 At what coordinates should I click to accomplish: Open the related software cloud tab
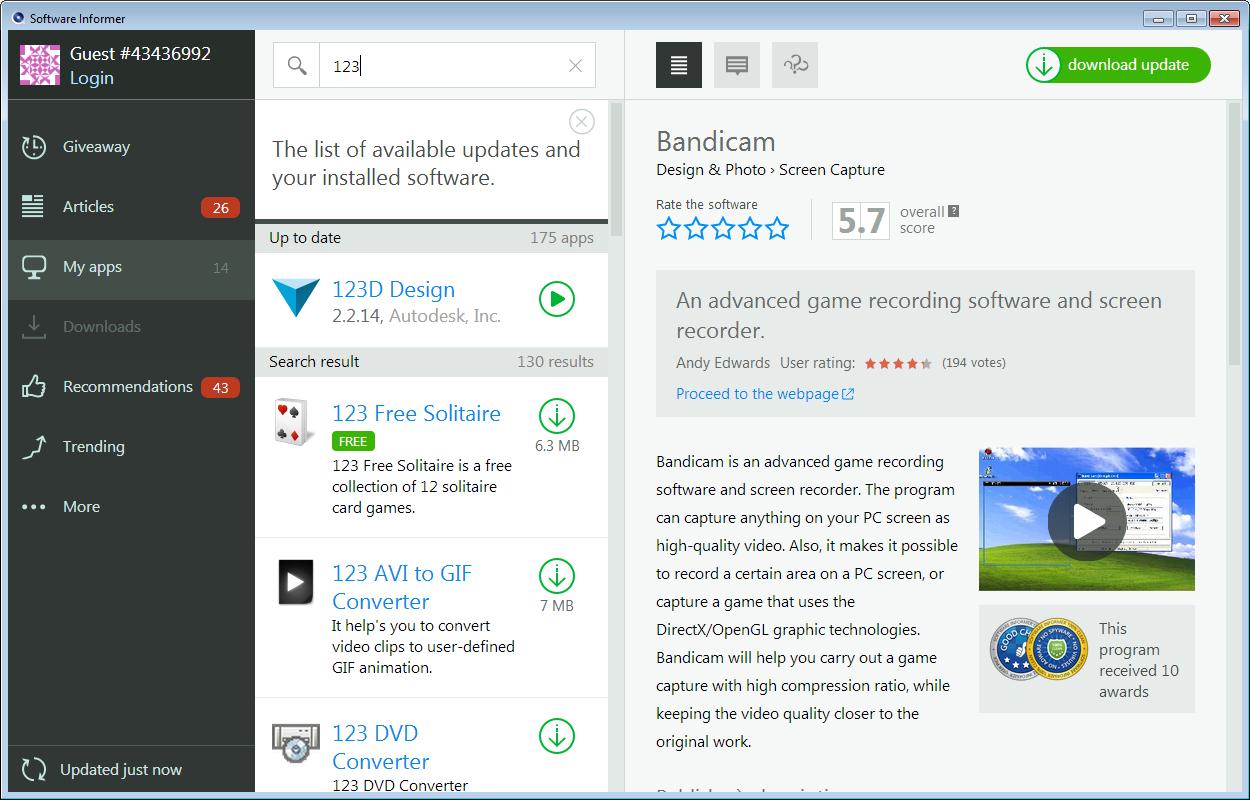point(795,65)
